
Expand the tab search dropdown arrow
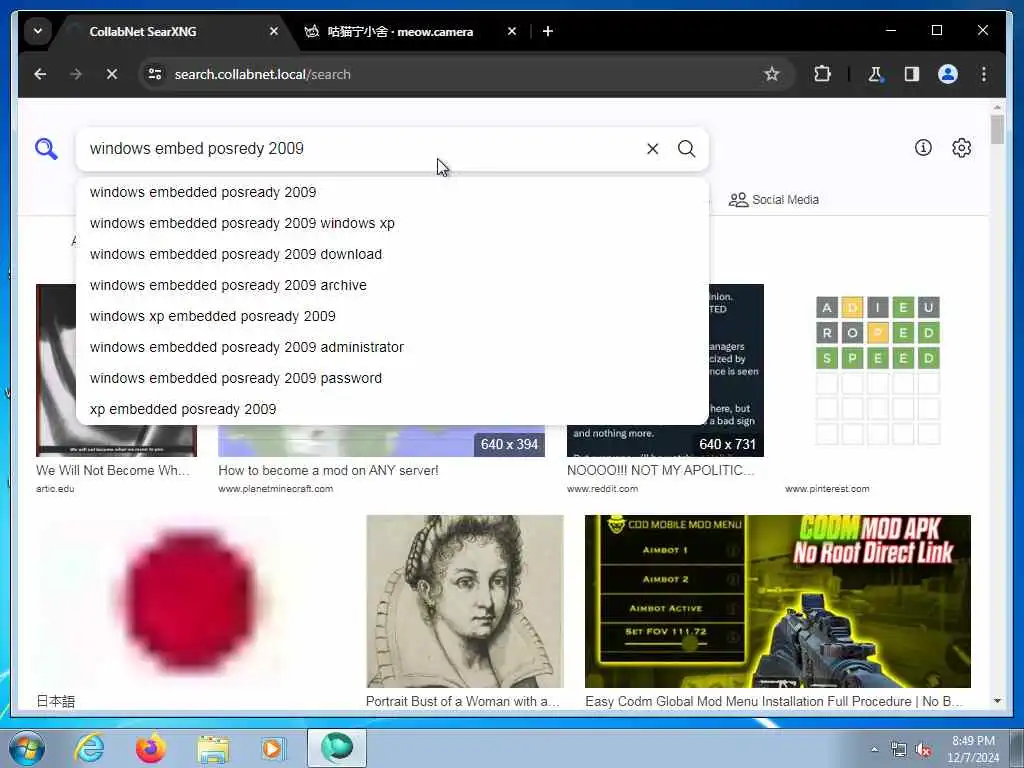(x=38, y=31)
